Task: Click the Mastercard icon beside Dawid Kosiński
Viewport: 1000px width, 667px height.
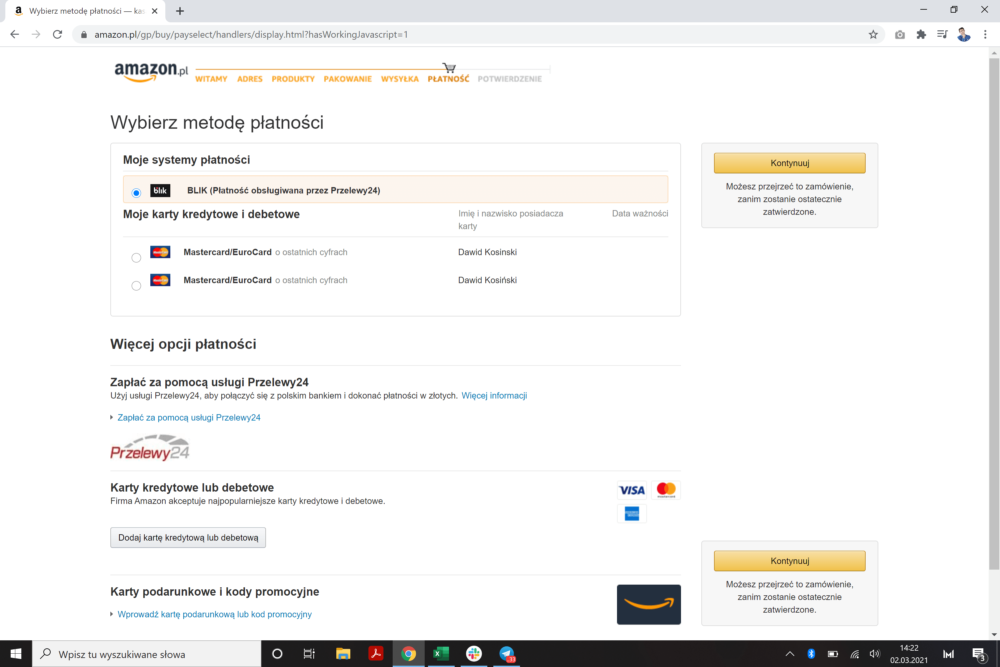Action: pyautogui.click(x=160, y=280)
